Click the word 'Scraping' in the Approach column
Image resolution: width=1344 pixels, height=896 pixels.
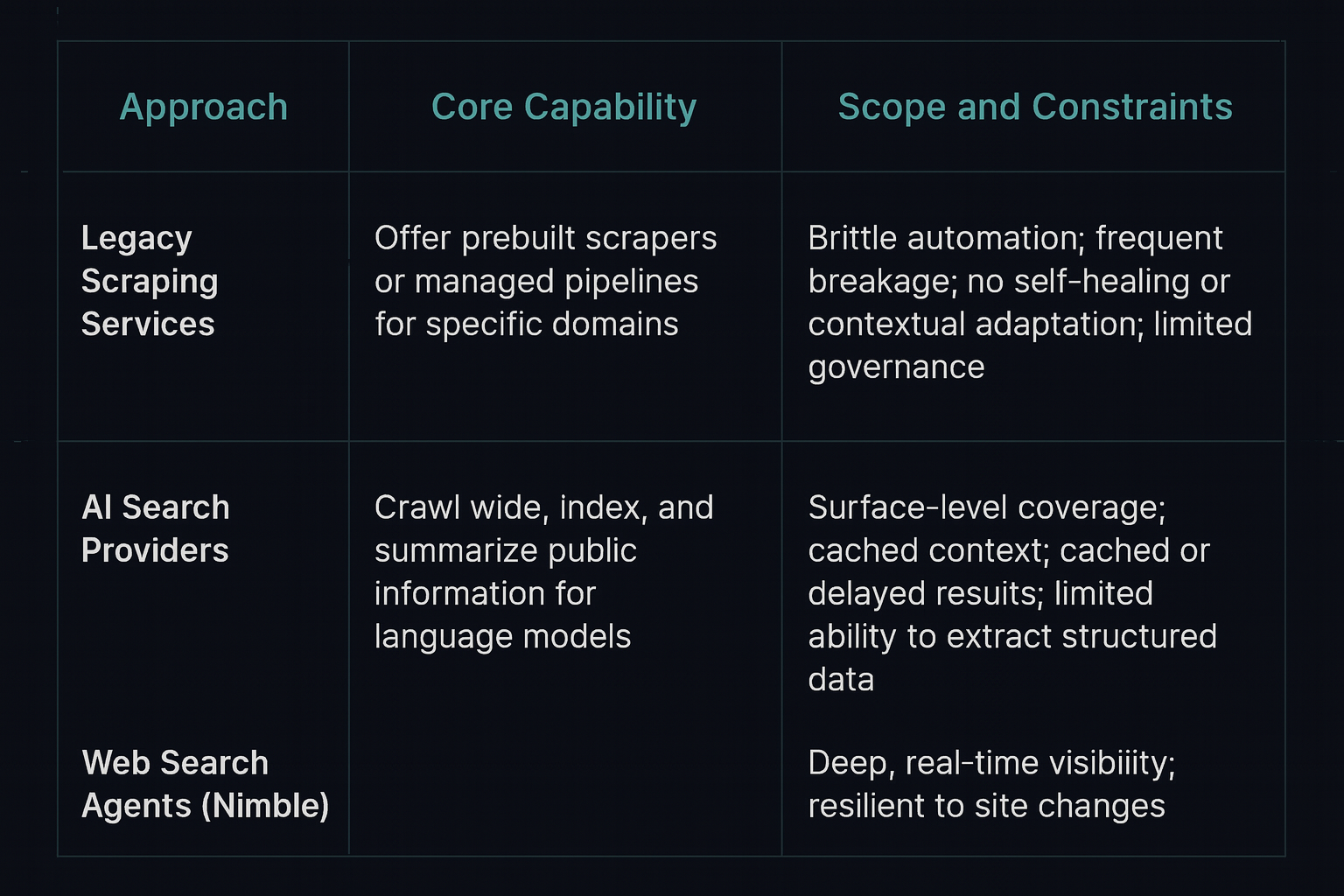150,282
